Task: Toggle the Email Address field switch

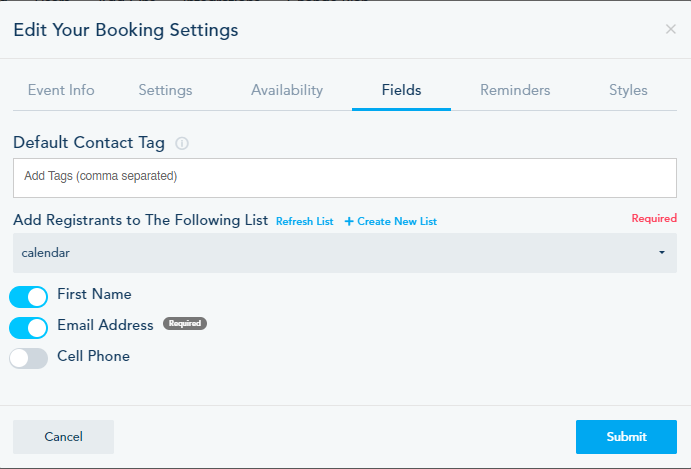Action: [29, 327]
